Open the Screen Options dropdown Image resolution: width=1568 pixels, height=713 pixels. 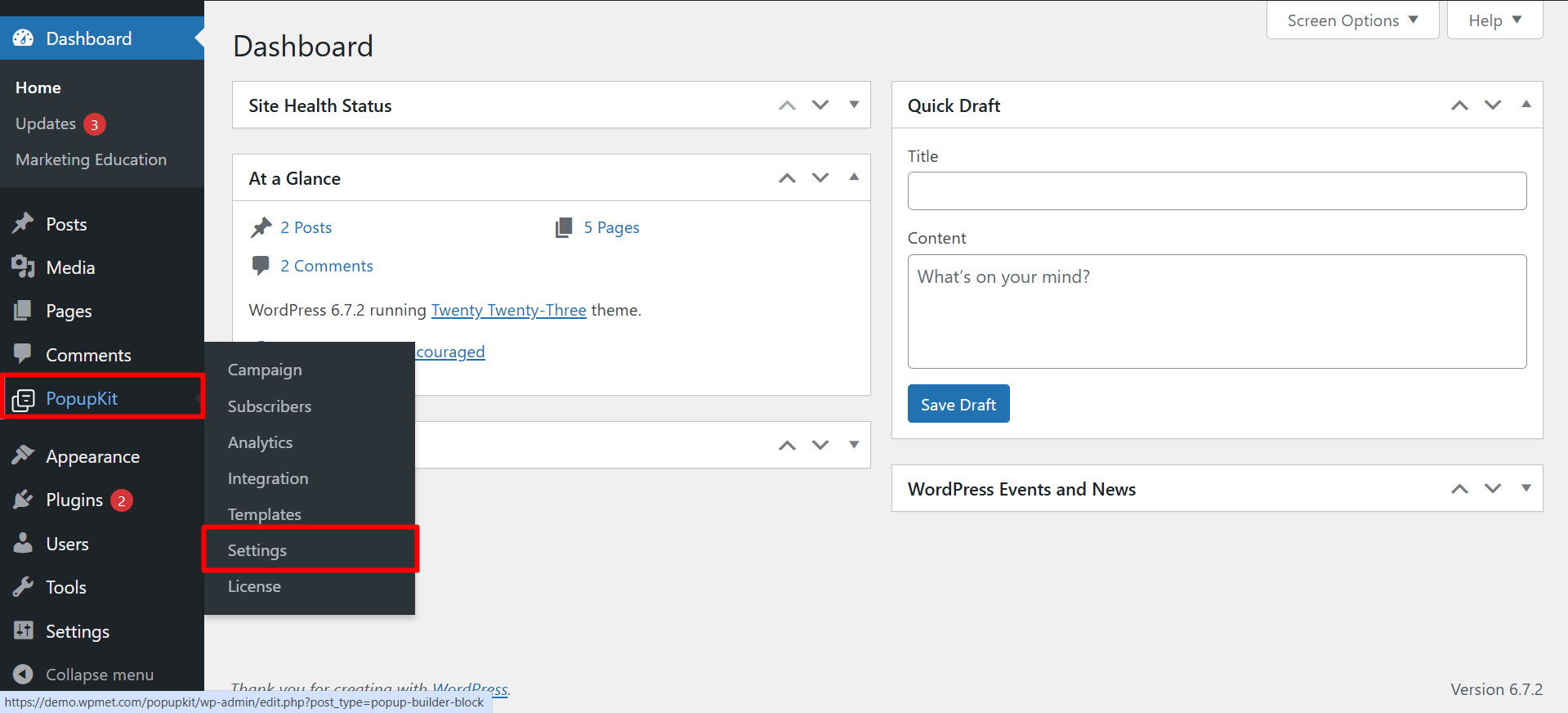click(1352, 20)
